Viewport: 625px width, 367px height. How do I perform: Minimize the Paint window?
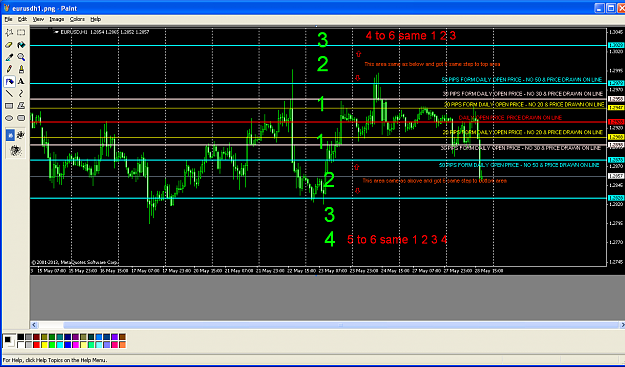point(599,8)
